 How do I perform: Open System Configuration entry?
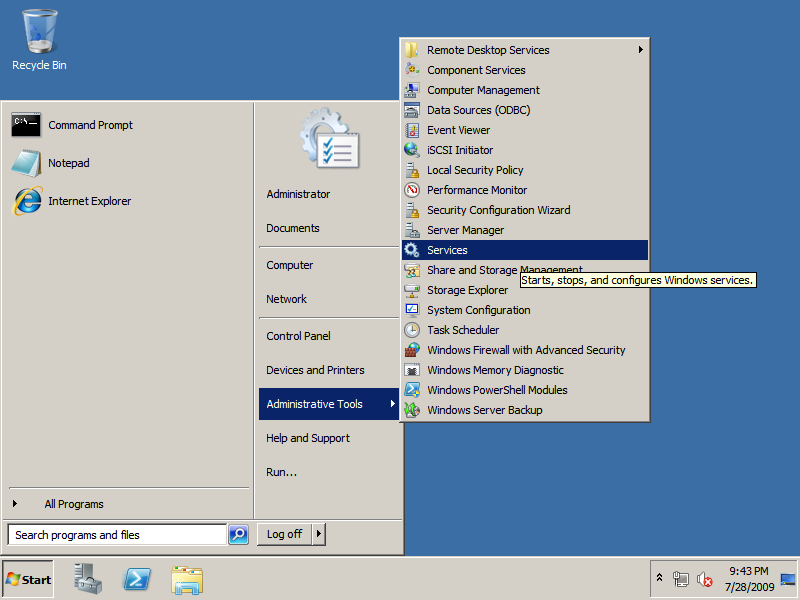point(525,310)
